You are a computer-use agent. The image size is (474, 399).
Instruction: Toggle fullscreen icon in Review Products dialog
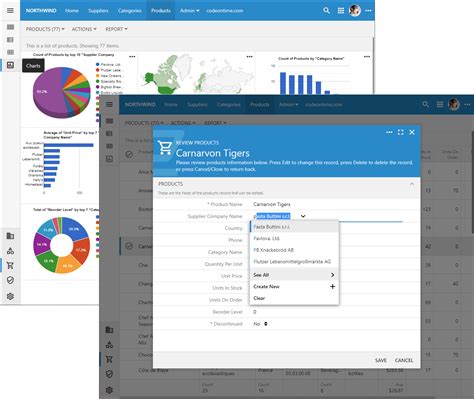tap(401, 132)
